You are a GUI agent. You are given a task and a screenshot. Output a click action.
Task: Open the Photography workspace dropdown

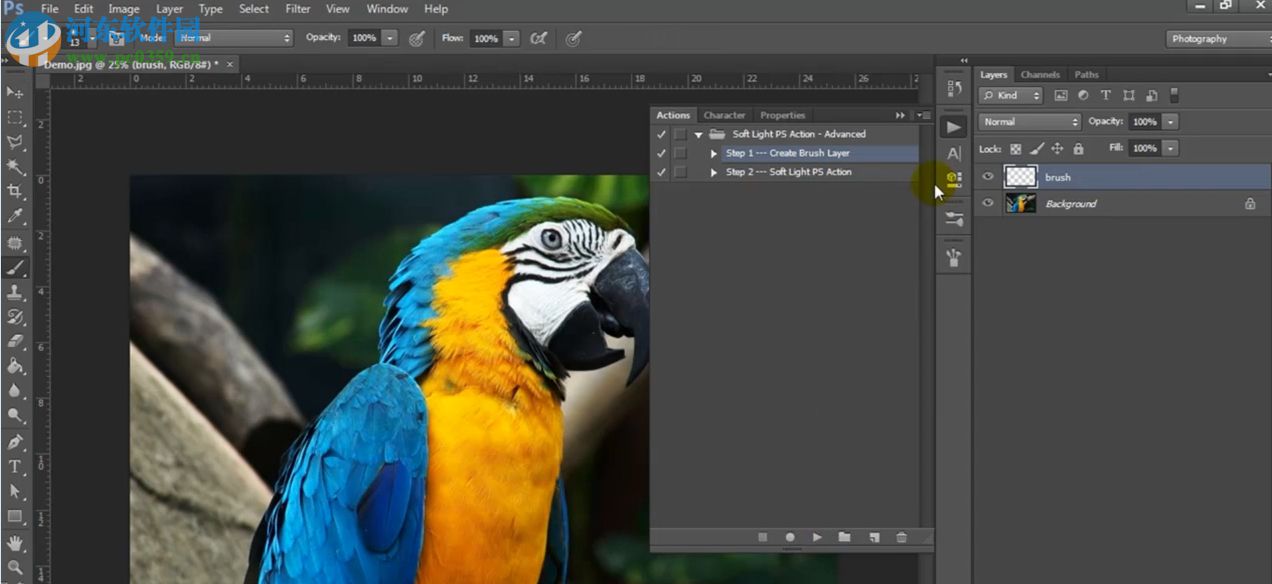click(x=1217, y=39)
